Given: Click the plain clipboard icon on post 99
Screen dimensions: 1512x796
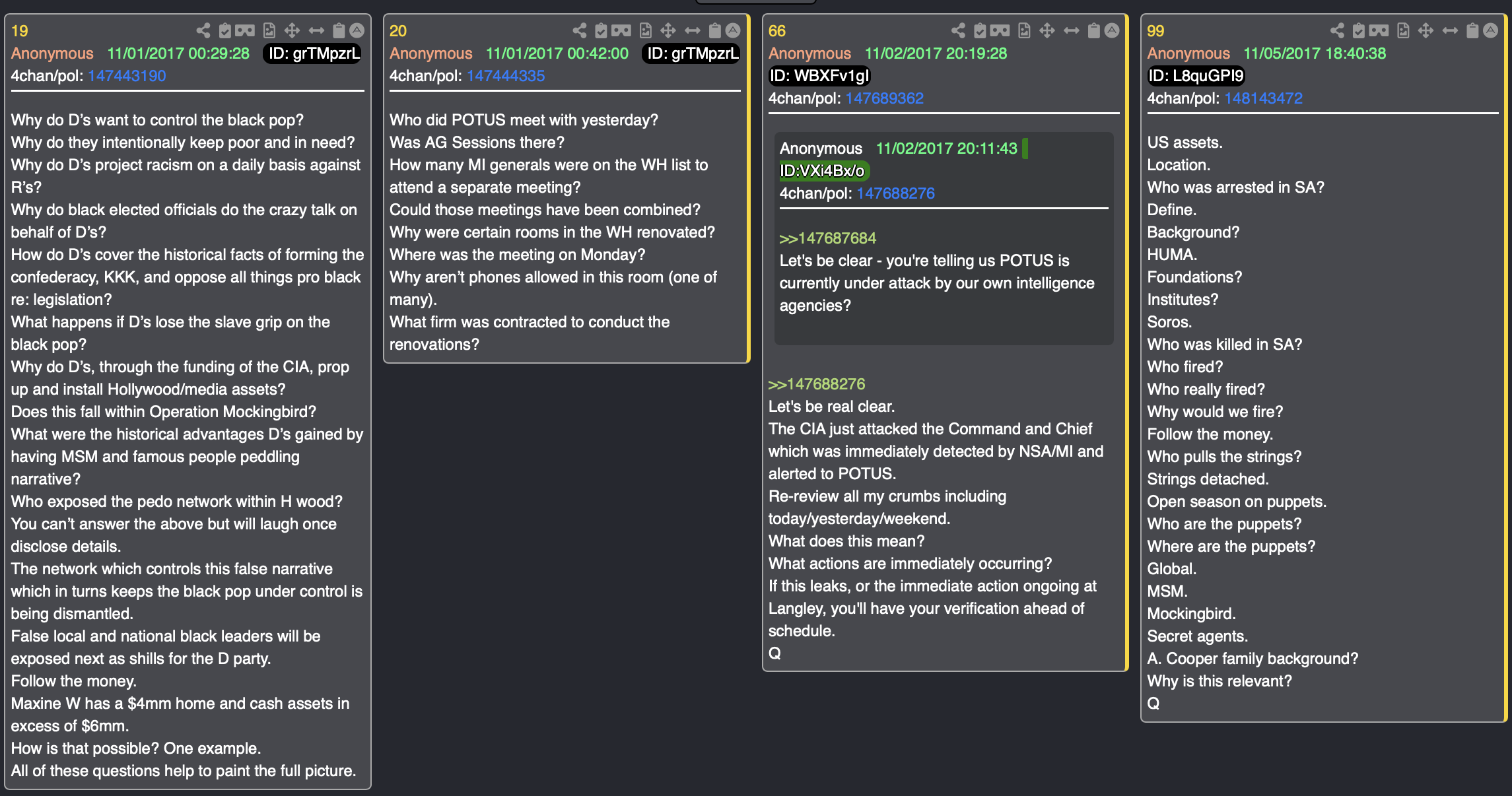Looking at the screenshot, I should pos(1473,30).
